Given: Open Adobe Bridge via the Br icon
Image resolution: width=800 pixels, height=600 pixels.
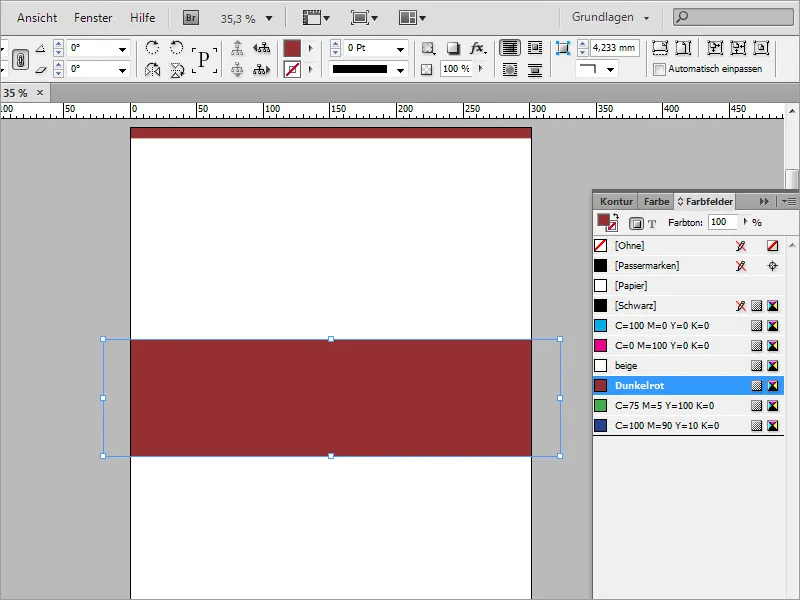Looking at the screenshot, I should click(x=191, y=18).
